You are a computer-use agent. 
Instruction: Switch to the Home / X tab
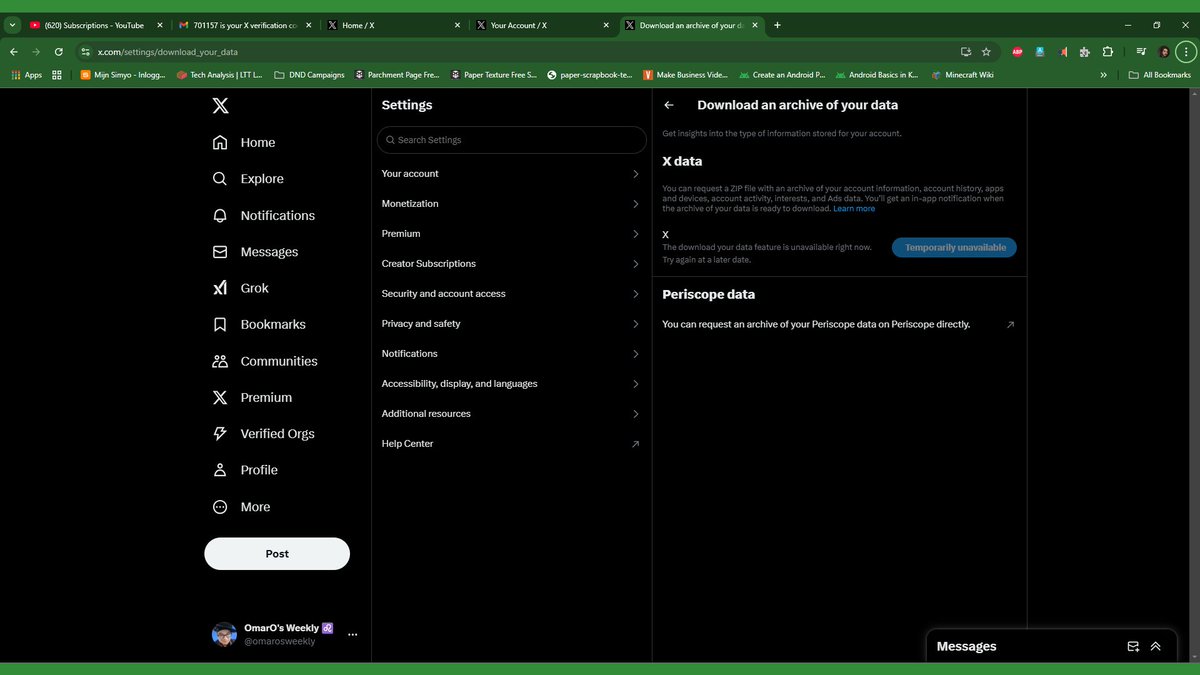pos(395,25)
